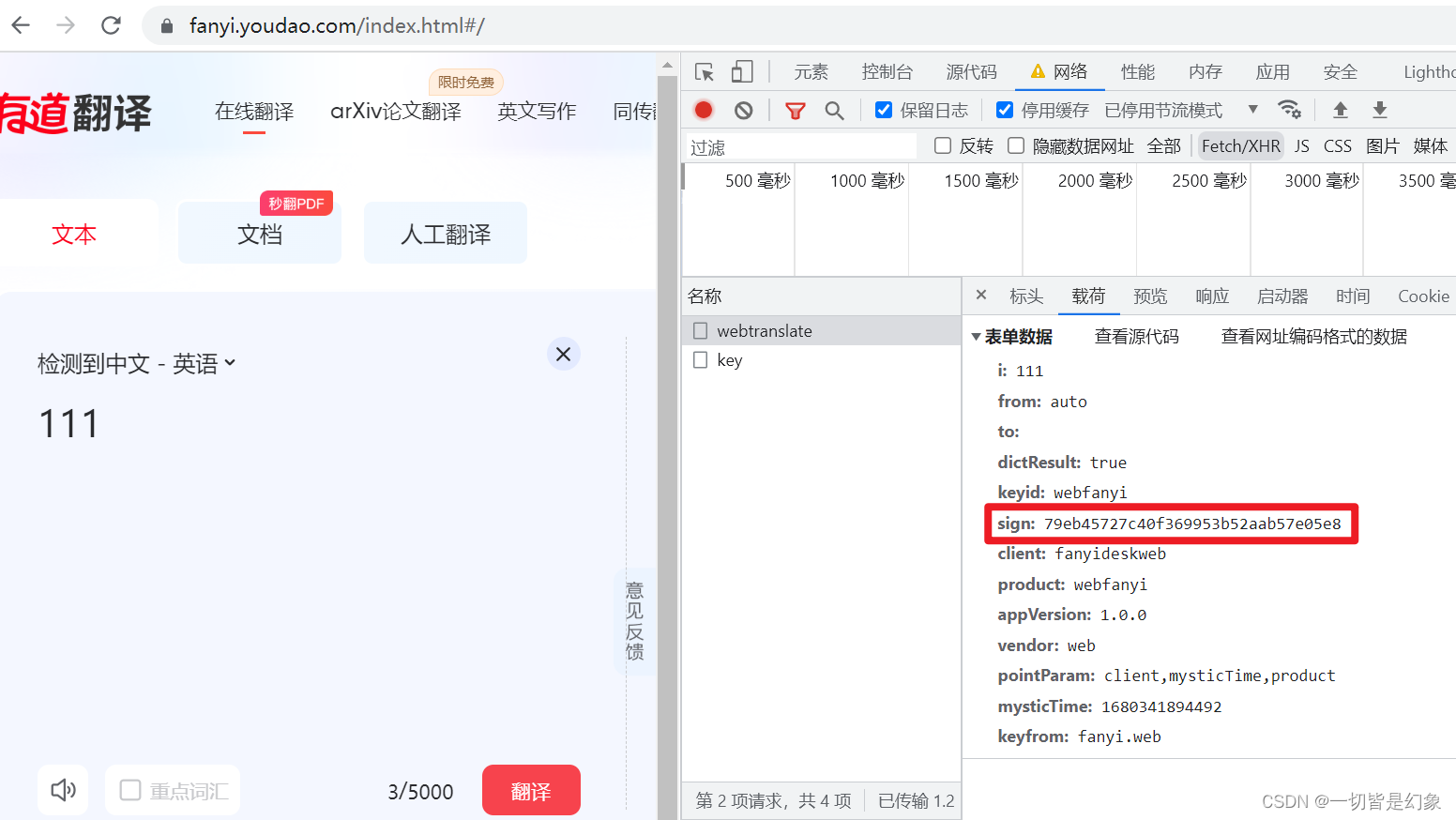Select the 网络 Network panel
Screen dimensions: 1456x820
tap(1059, 72)
